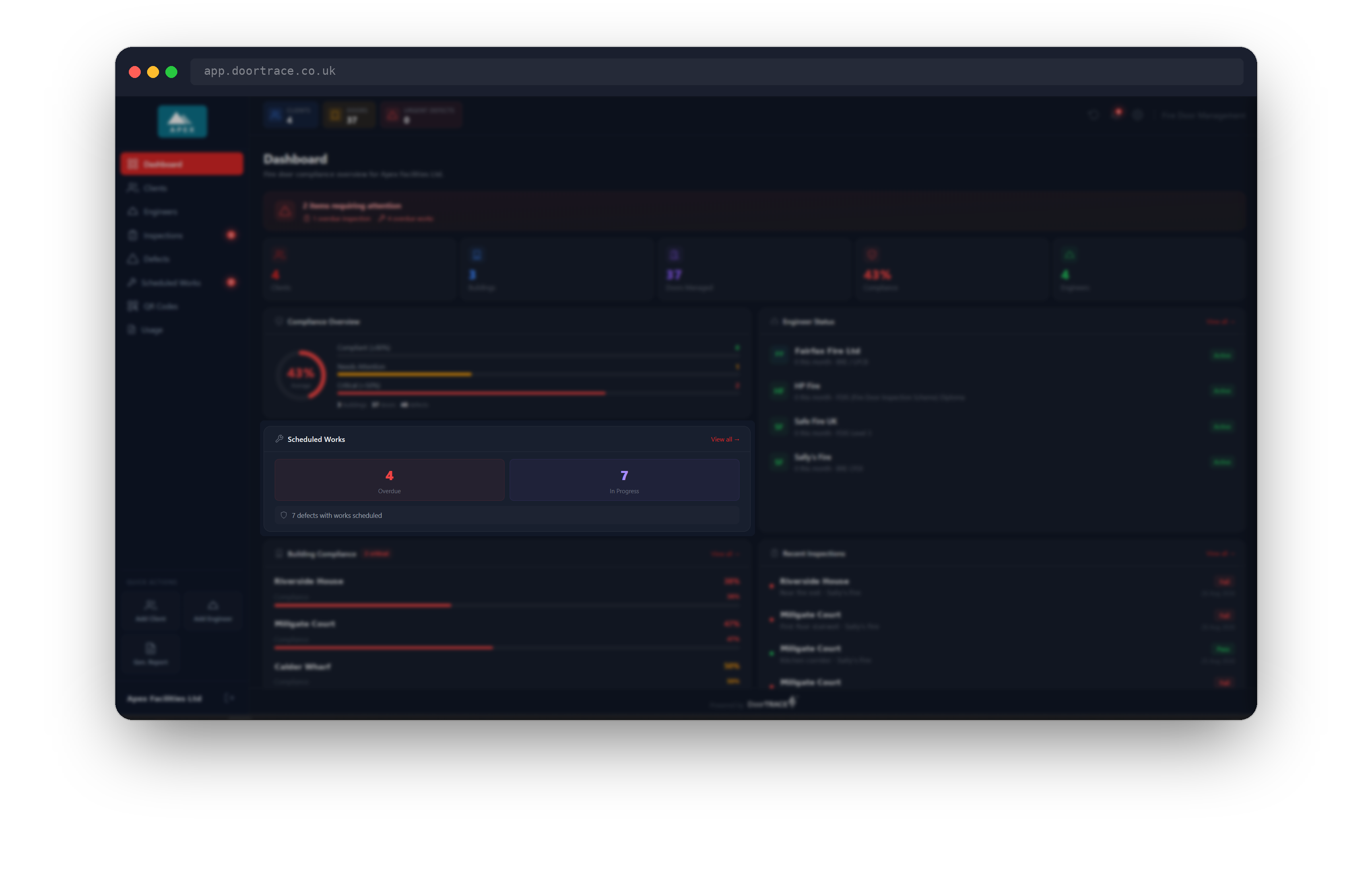The image size is (1372, 885).
Task: Click the Engineers icon in sidebar
Action: 133,212
